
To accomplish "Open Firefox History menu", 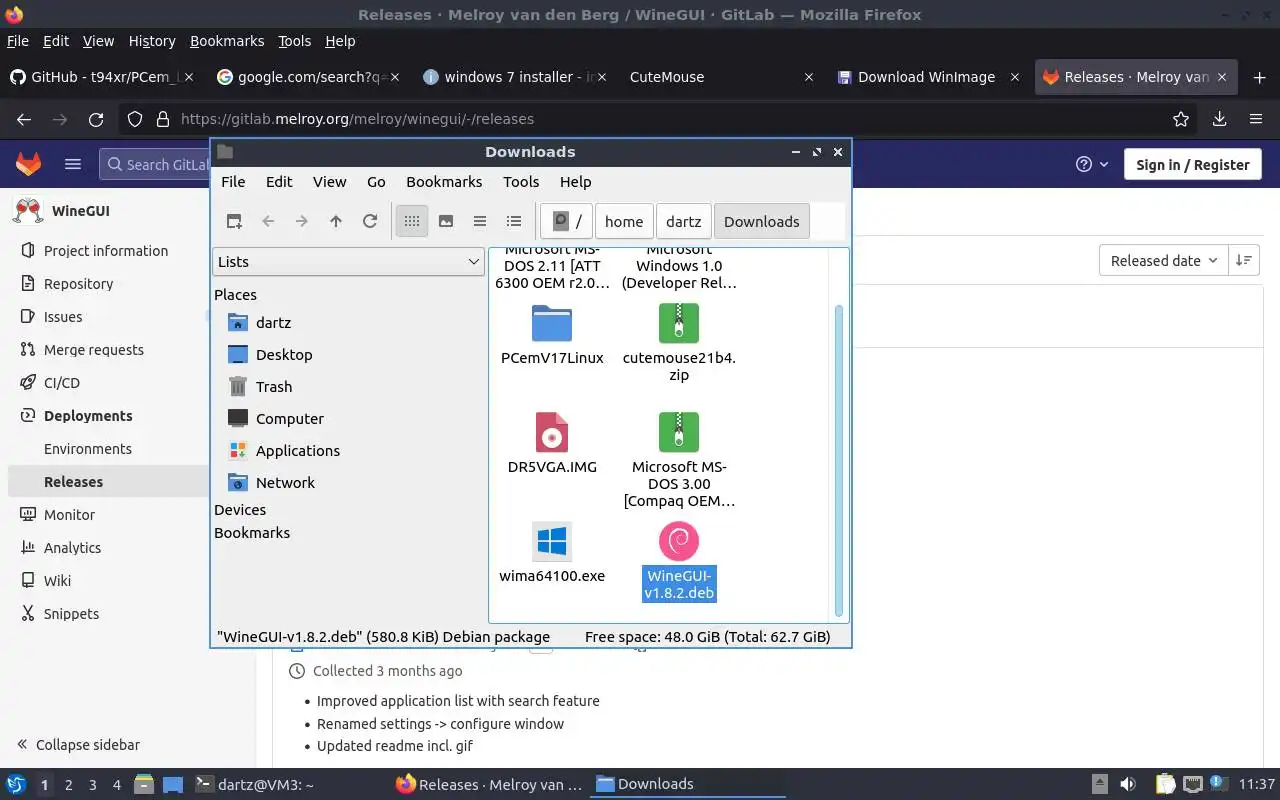I will [x=152, y=41].
